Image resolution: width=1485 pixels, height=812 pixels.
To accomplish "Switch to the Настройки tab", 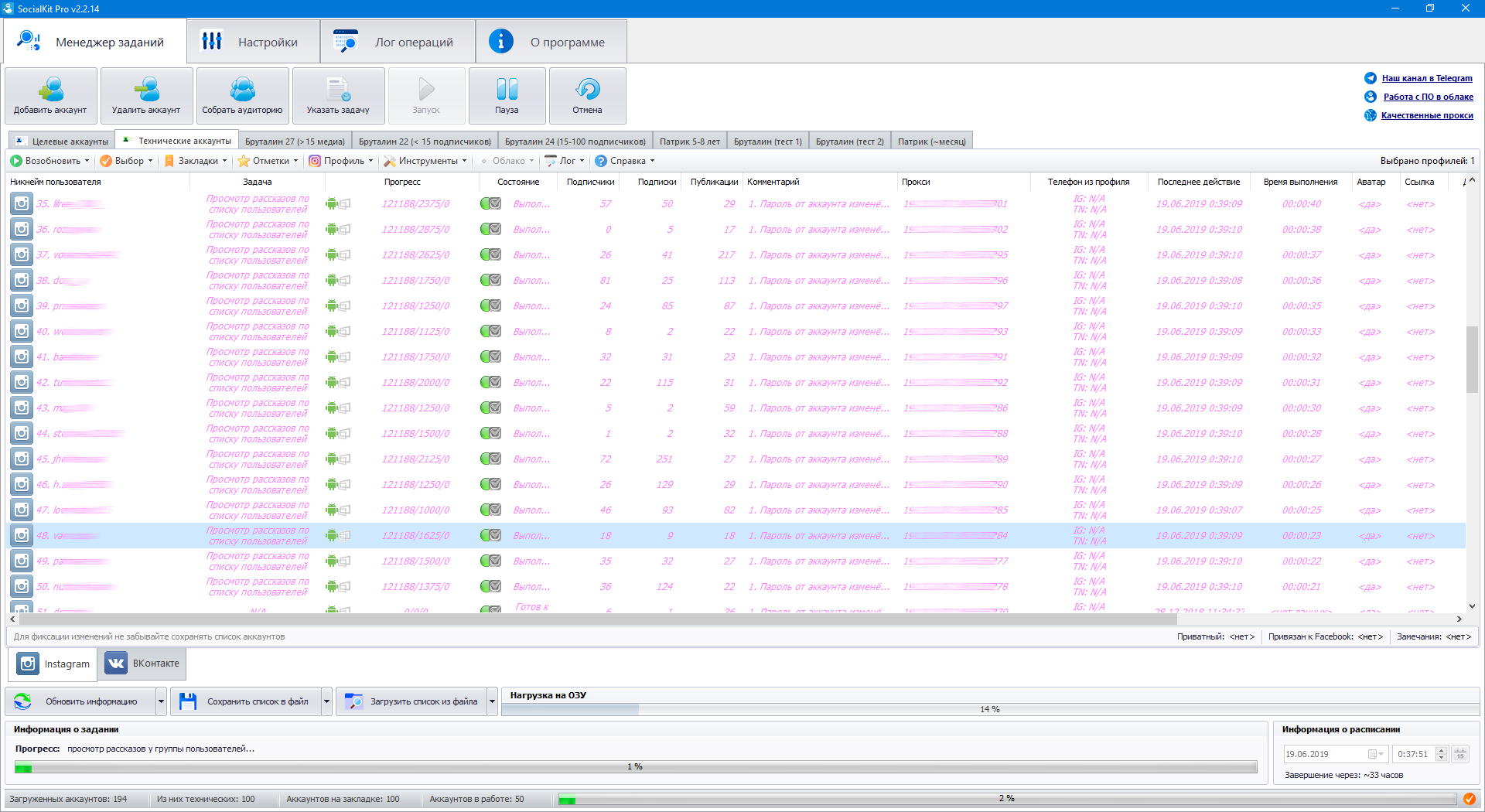I will (x=254, y=42).
